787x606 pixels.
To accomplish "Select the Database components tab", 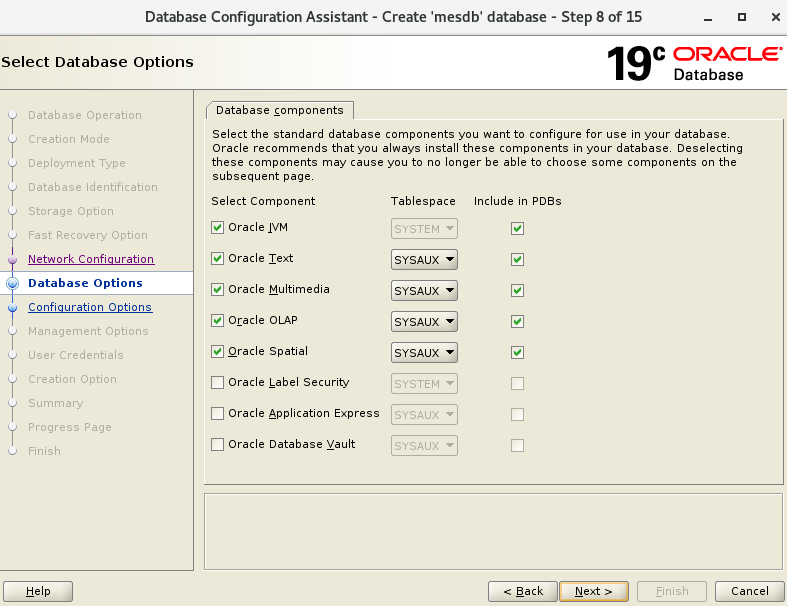I will point(279,110).
